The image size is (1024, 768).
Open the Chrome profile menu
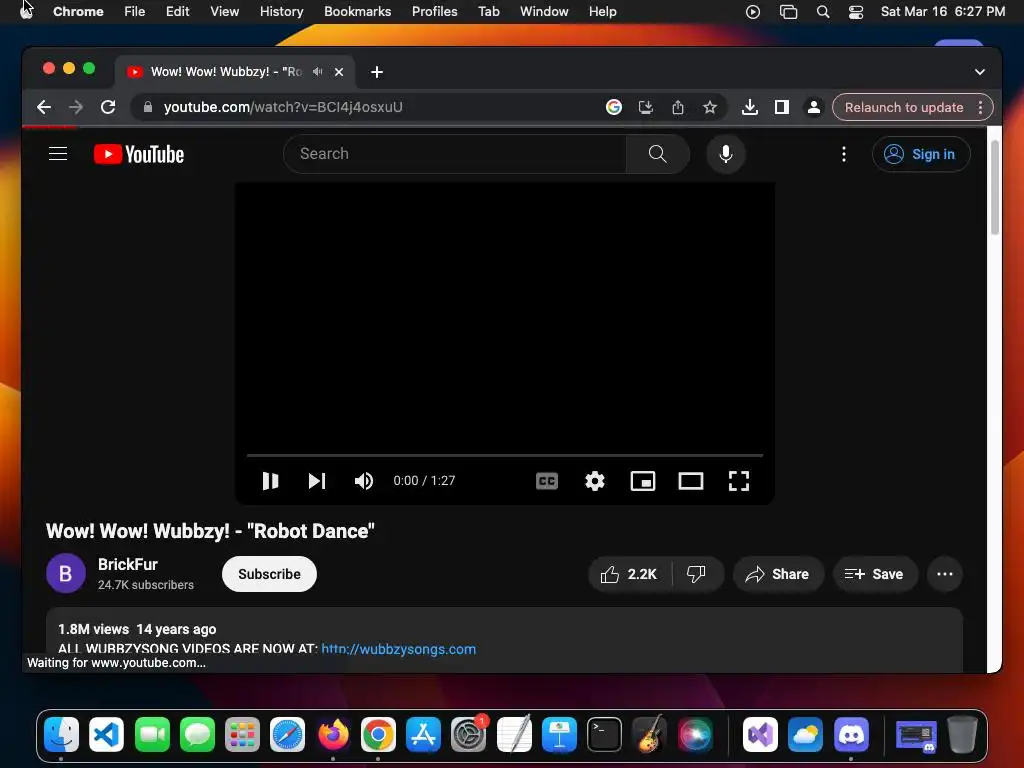click(x=814, y=107)
